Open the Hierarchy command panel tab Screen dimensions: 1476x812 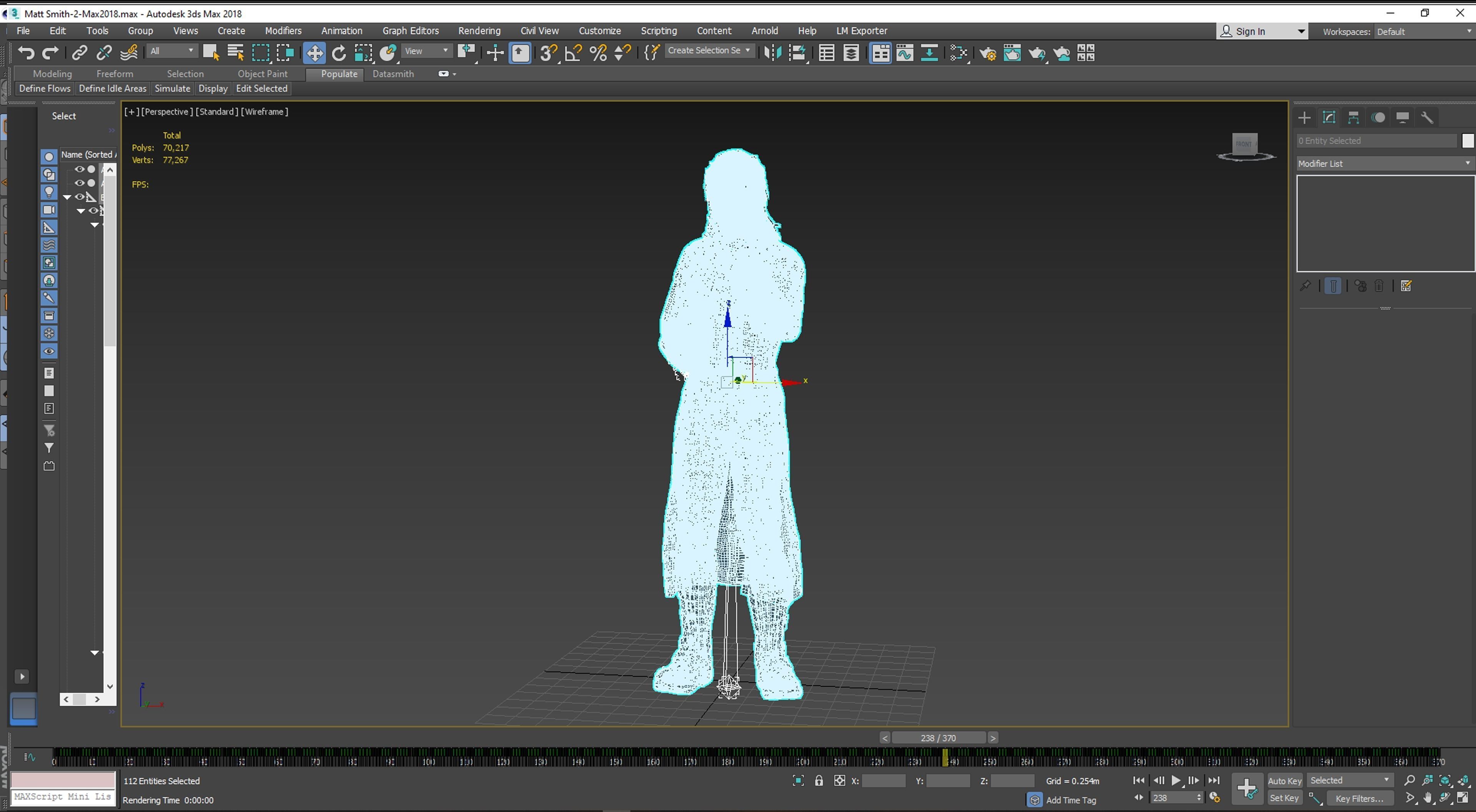1353,118
